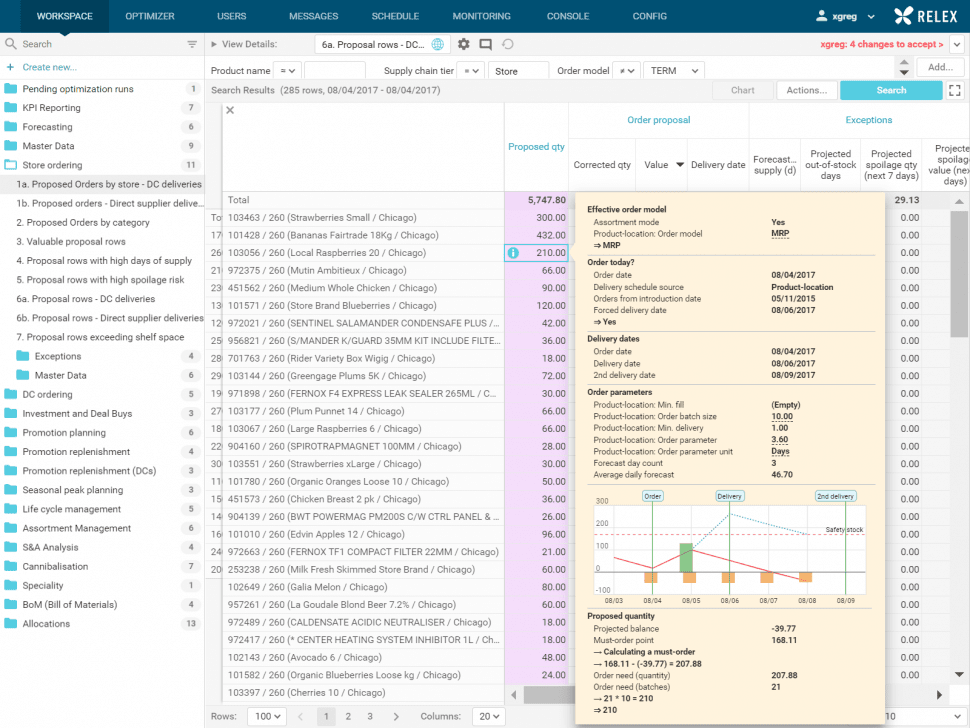The width and height of the screenshot is (970, 728).
Task: Click the magnifying glass in the sidebar search
Action: 12,44
